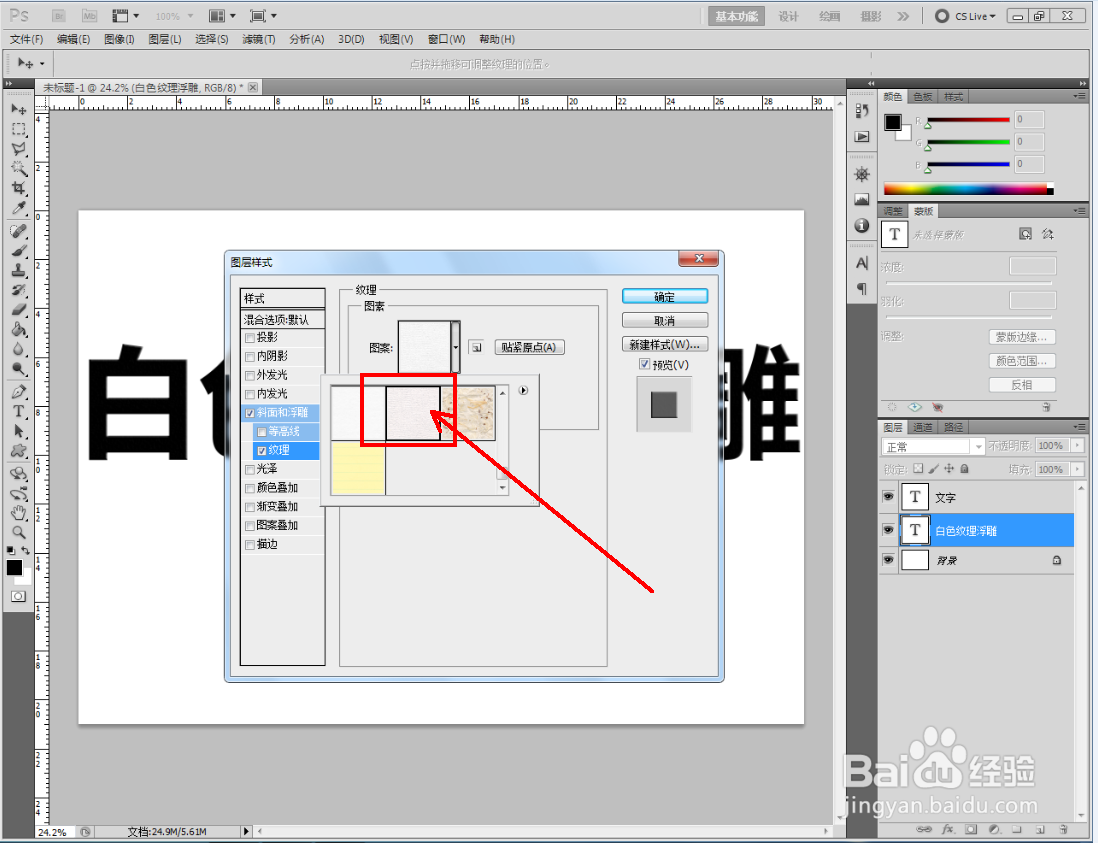Screen dimensions: 1098x843
Task: Enable the 外发光 checkbox
Action: (250, 376)
